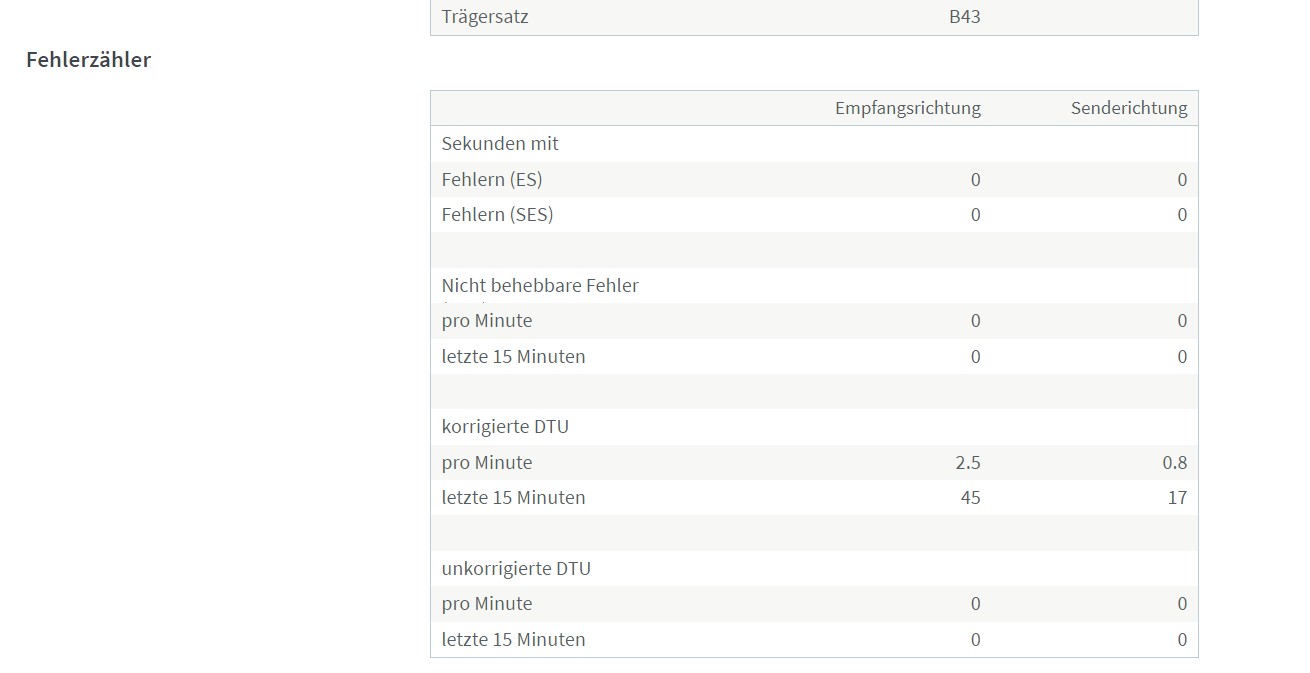Click letzte 15 Minuten under korrigierte DTU
The width and height of the screenshot is (1310, 673).
[x=514, y=498]
